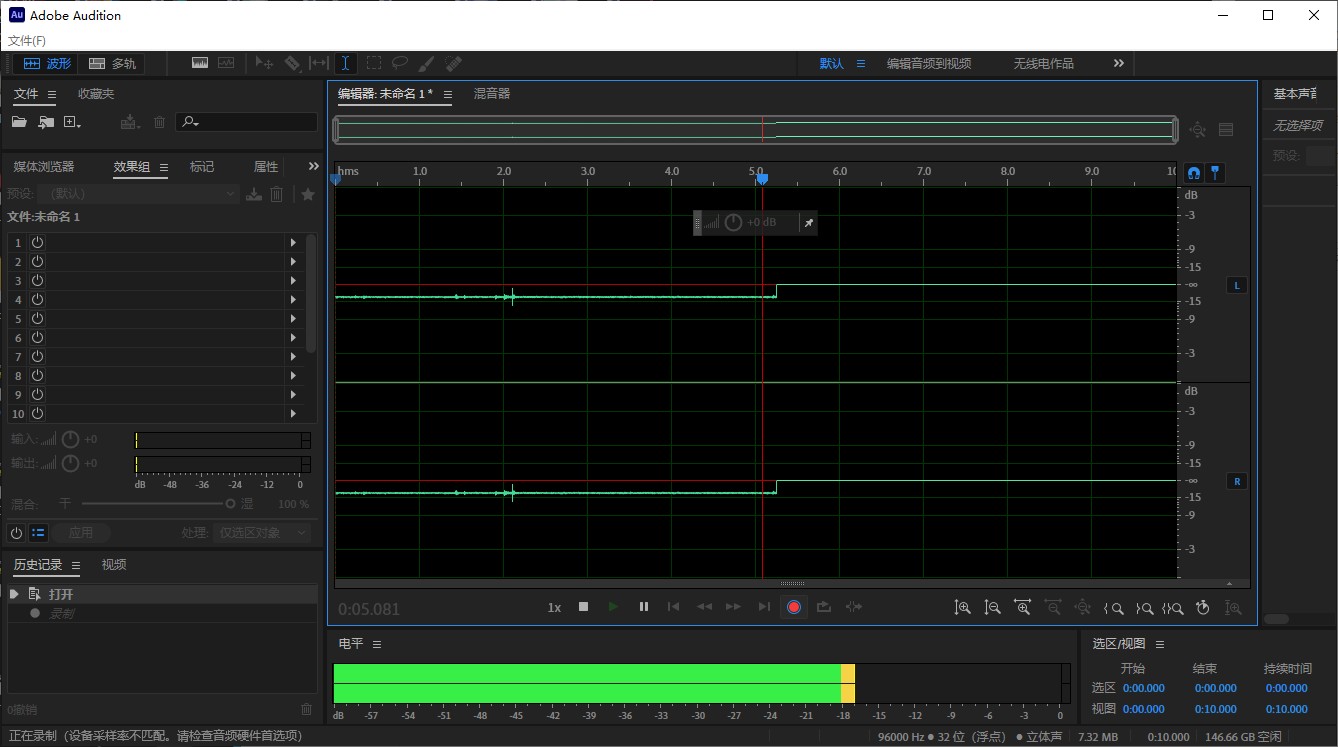Screen dimensions: 1338x747
Task: Open the 处理 selection dropdown
Action: point(262,533)
